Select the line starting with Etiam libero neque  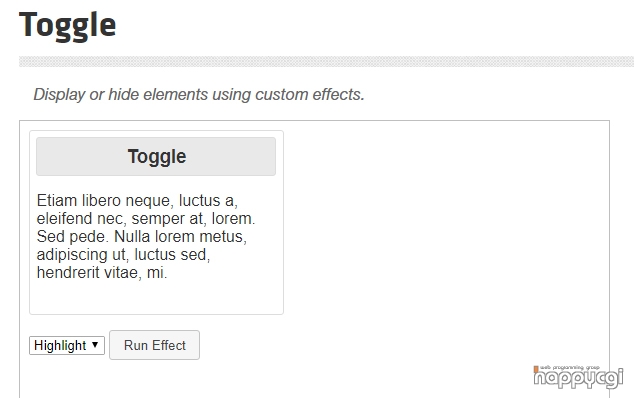click(137, 201)
